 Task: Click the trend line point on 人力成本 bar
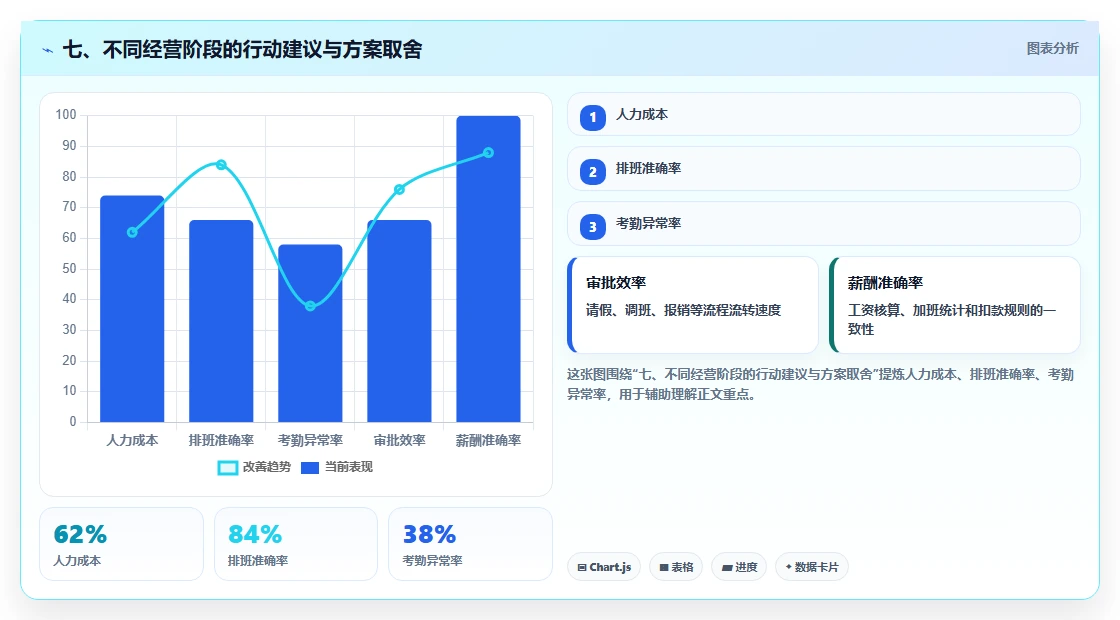[x=132, y=232]
